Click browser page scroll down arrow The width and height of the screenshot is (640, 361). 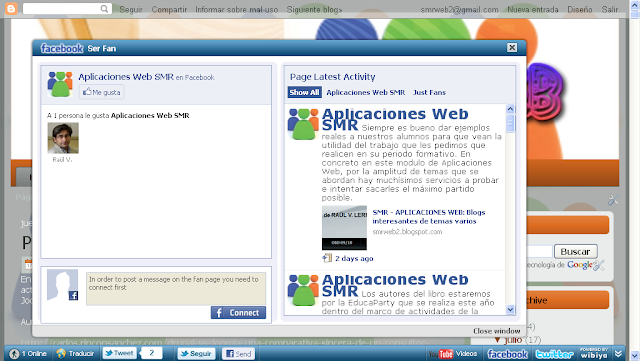pyautogui.click(x=635, y=356)
